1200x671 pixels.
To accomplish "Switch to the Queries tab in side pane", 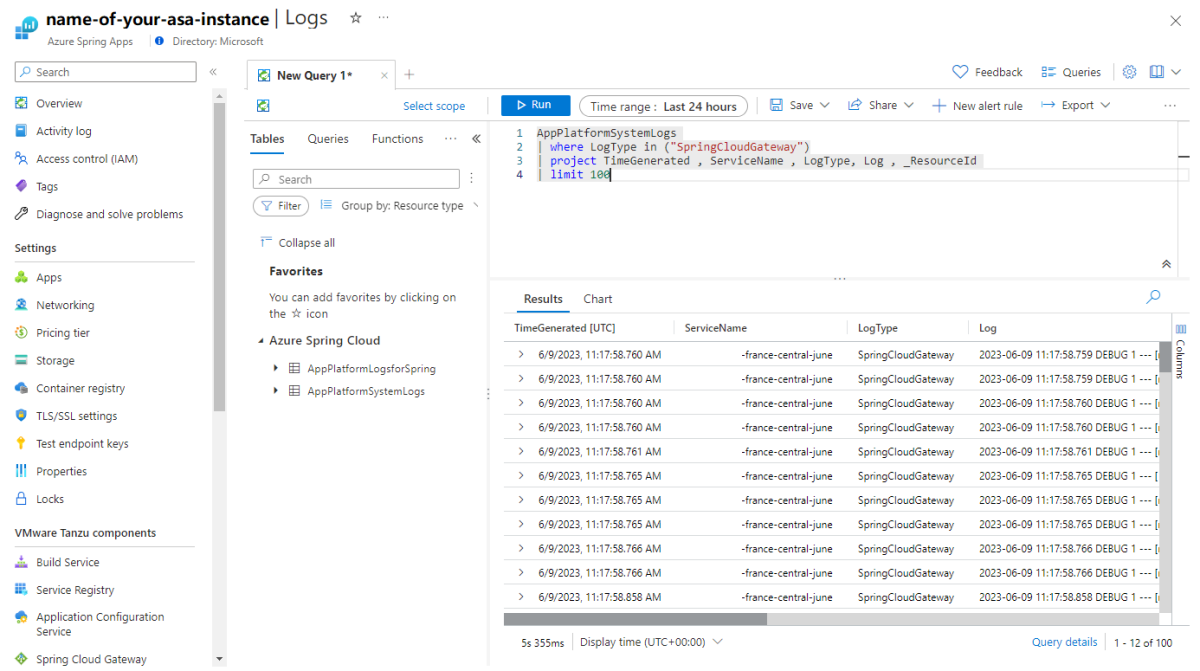I will click(328, 139).
